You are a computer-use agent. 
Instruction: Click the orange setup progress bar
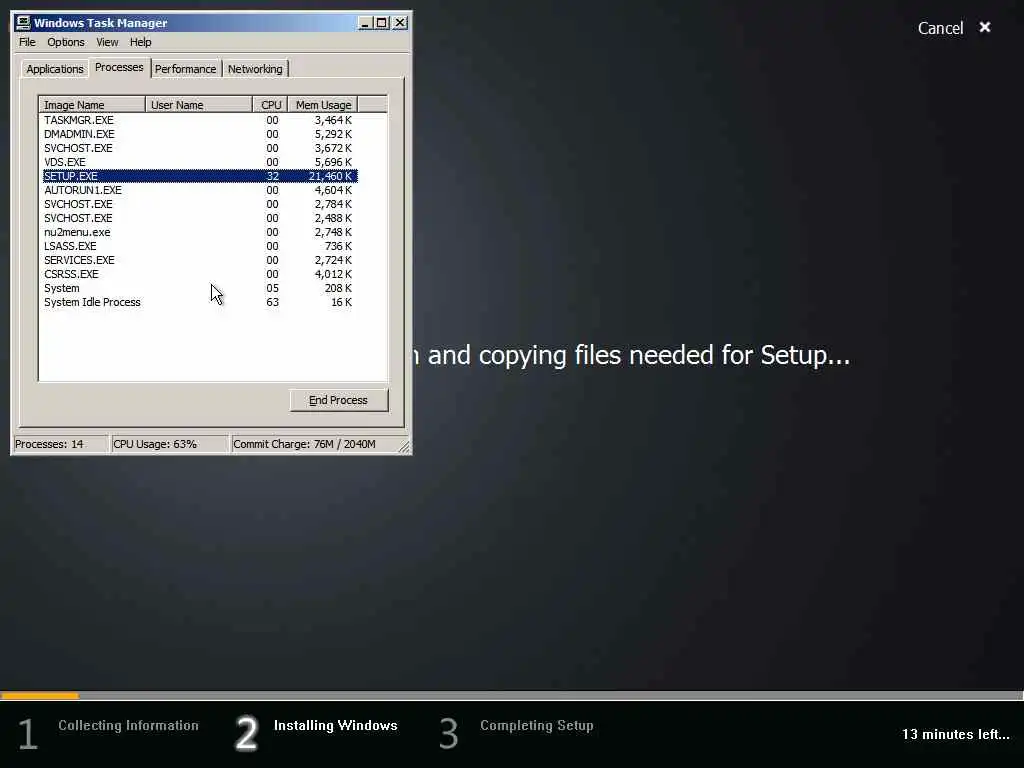[40, 696]
